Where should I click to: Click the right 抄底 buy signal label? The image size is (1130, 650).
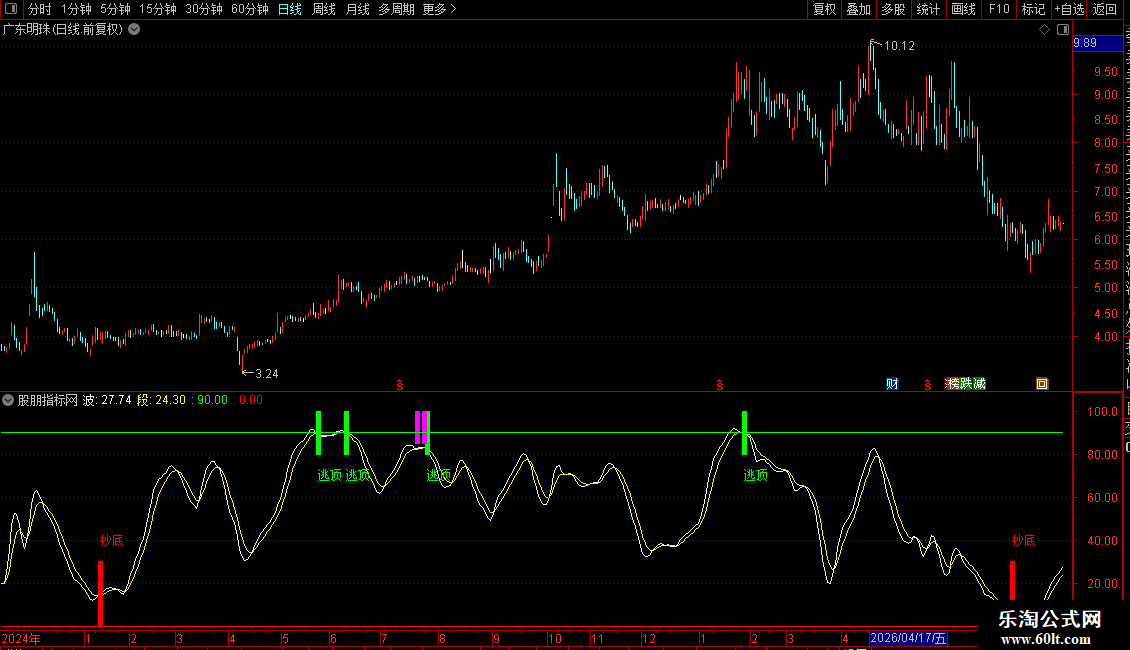(x=1023, y=540)
